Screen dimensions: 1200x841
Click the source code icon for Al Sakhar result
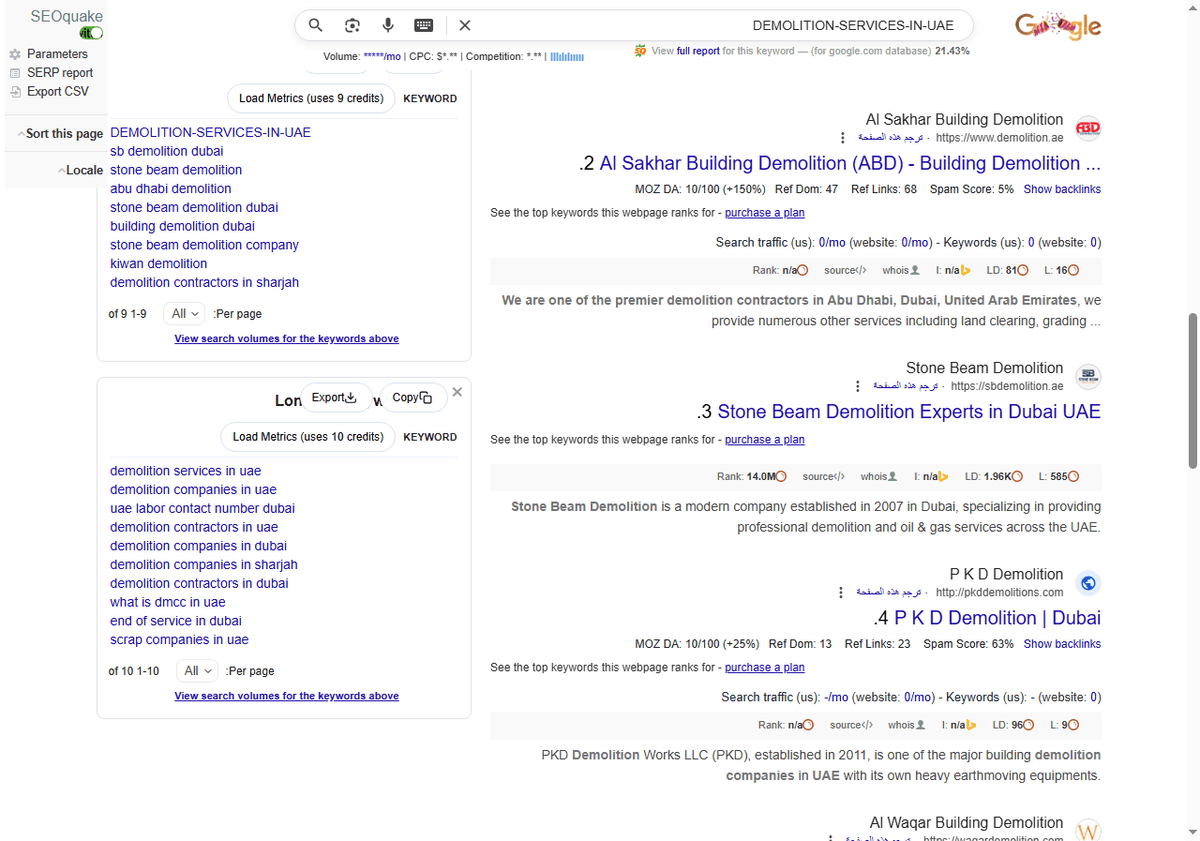pyautogui.click(x=846, y=270)
